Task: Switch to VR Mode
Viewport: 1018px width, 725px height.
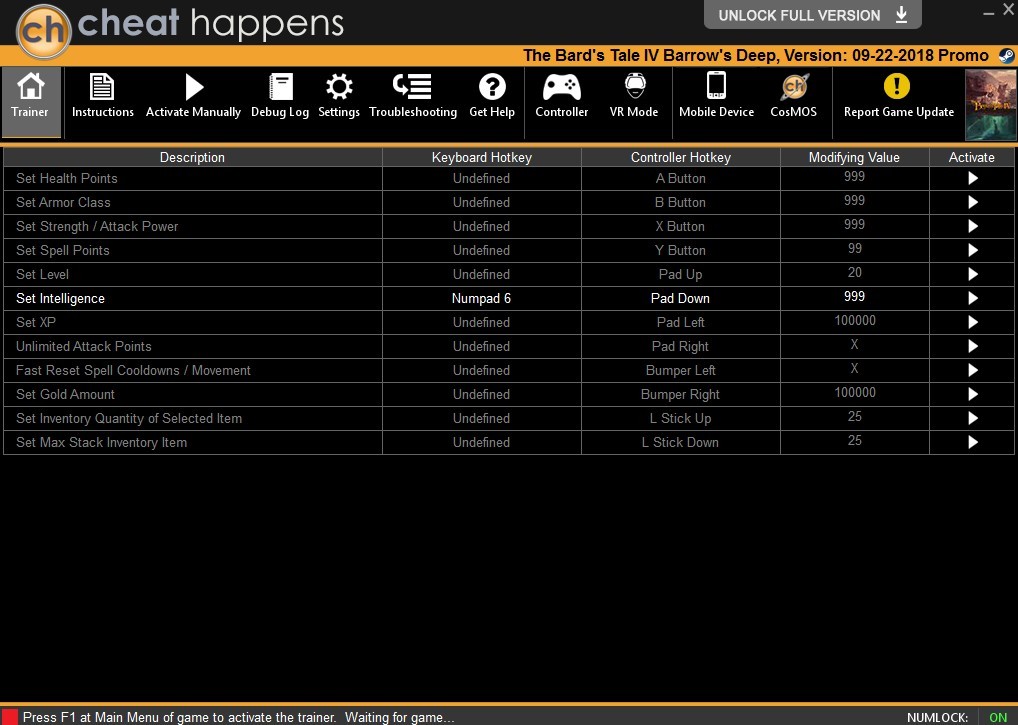Action: [x=634, y=96]
